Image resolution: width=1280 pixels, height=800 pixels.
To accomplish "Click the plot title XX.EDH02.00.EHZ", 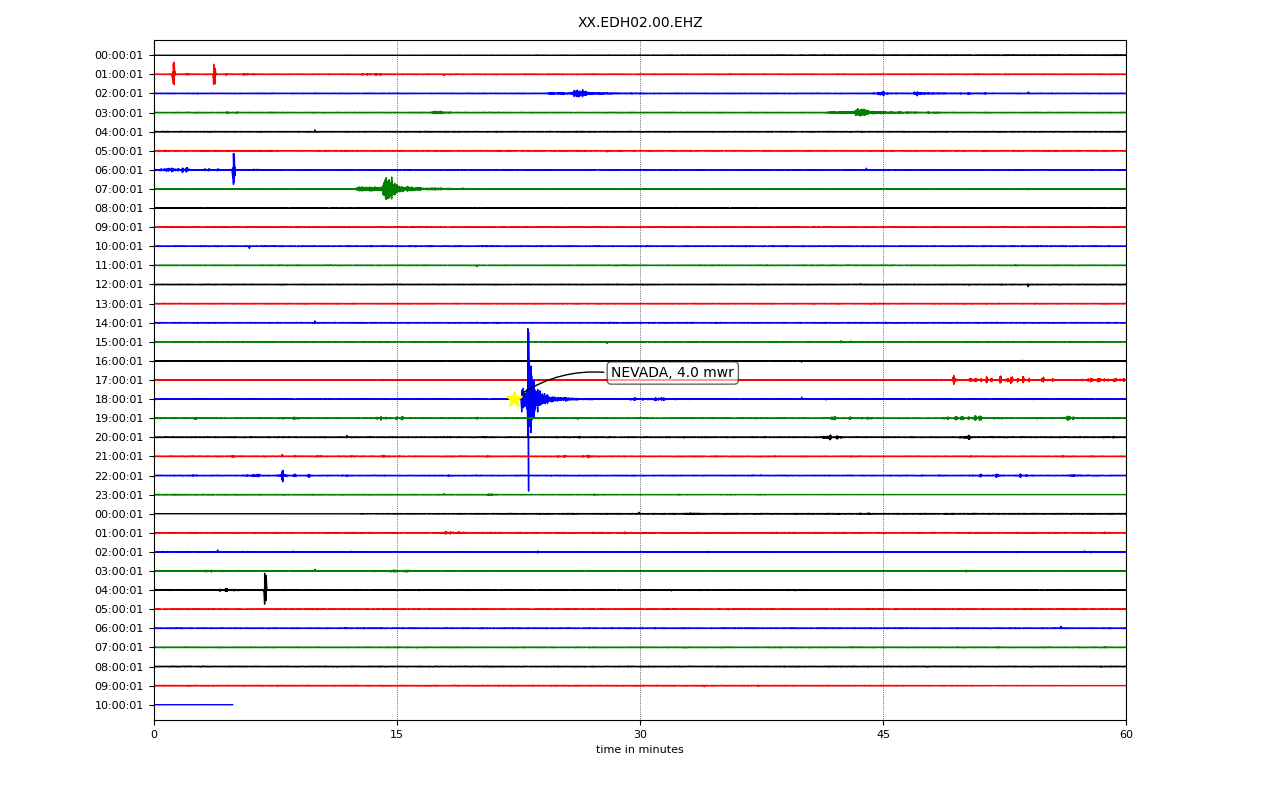I will tap(640, 23).
